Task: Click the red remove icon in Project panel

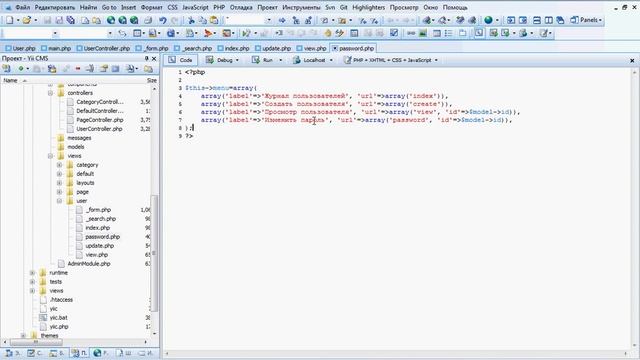Action: pos(78,69)
